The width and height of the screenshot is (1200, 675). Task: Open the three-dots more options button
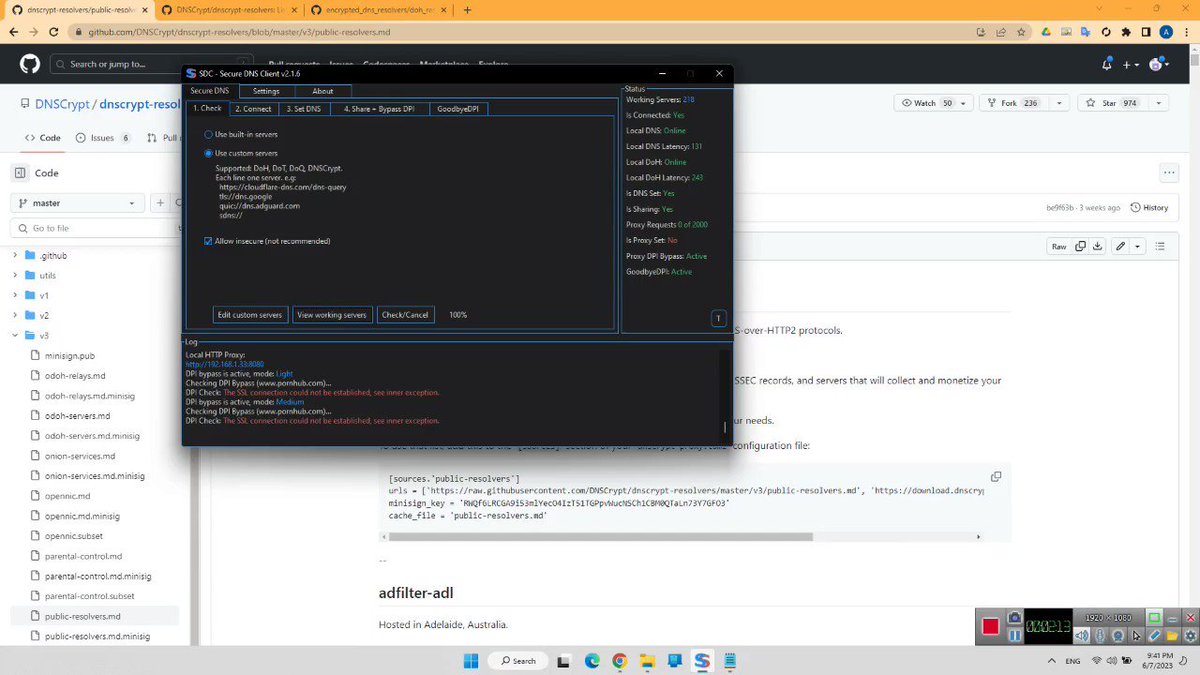pyautogui.click(x=1169, y=173)
